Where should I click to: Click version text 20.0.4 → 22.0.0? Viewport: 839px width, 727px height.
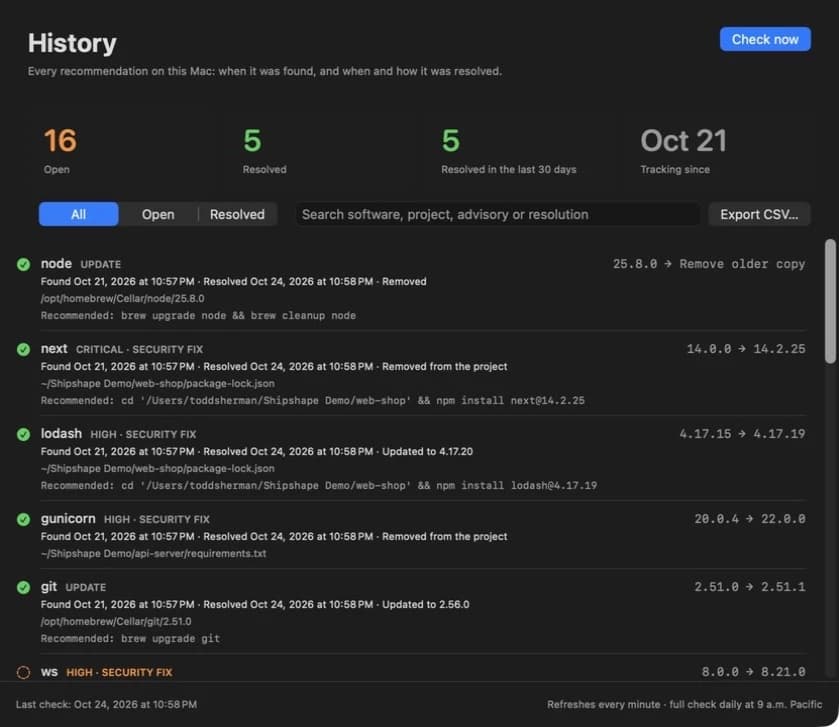pyautogui.click(x=750, y=519)
